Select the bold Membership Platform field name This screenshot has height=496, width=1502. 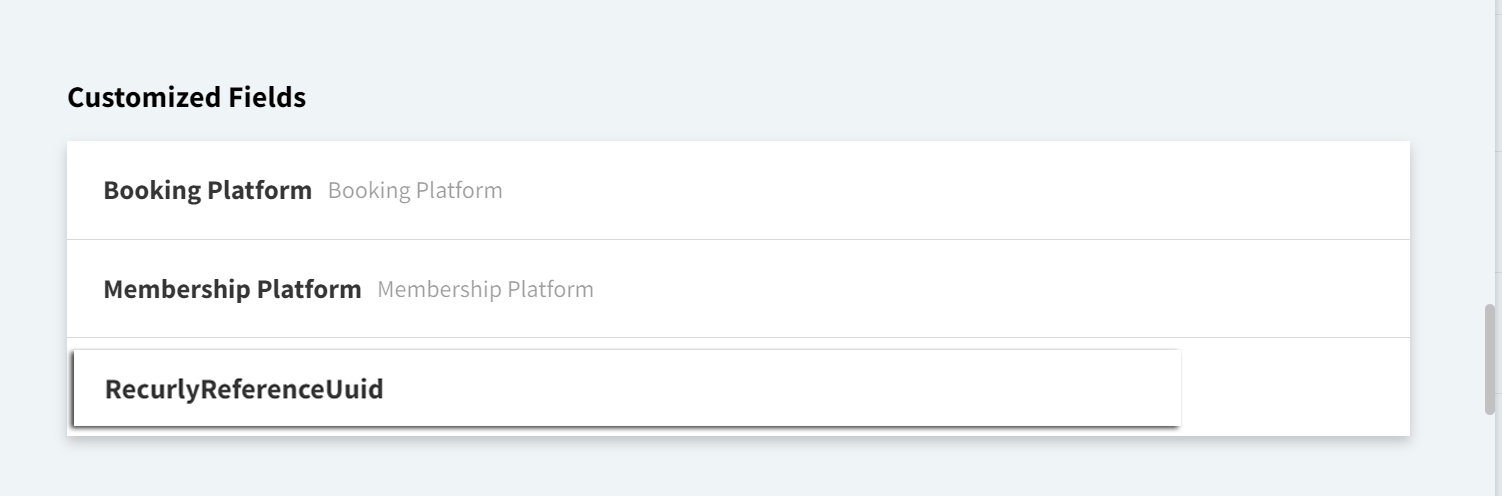232,290
